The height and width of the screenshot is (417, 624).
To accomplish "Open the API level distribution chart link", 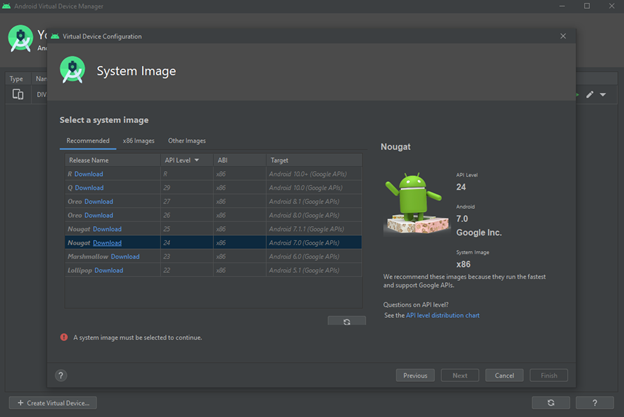I will tap(443, 315).
